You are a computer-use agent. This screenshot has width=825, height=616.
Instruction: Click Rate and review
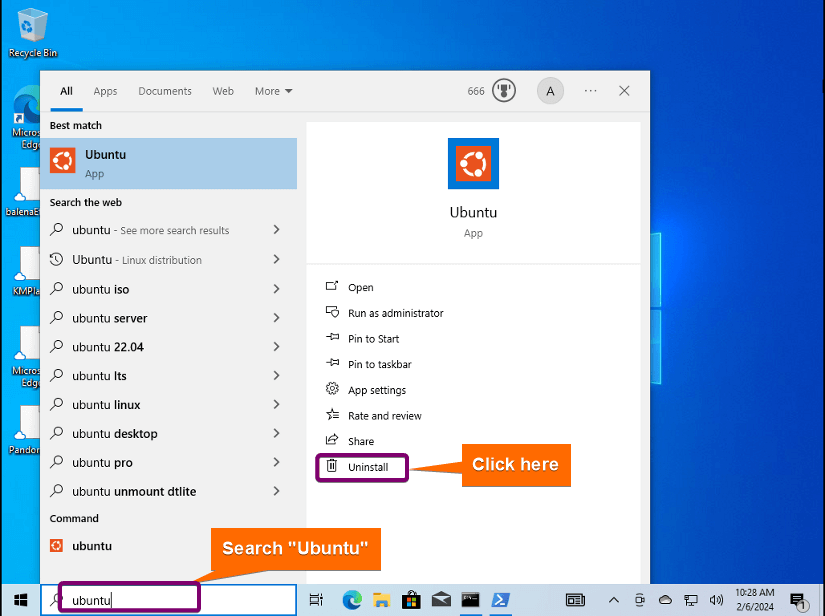(x=374, y=416)
